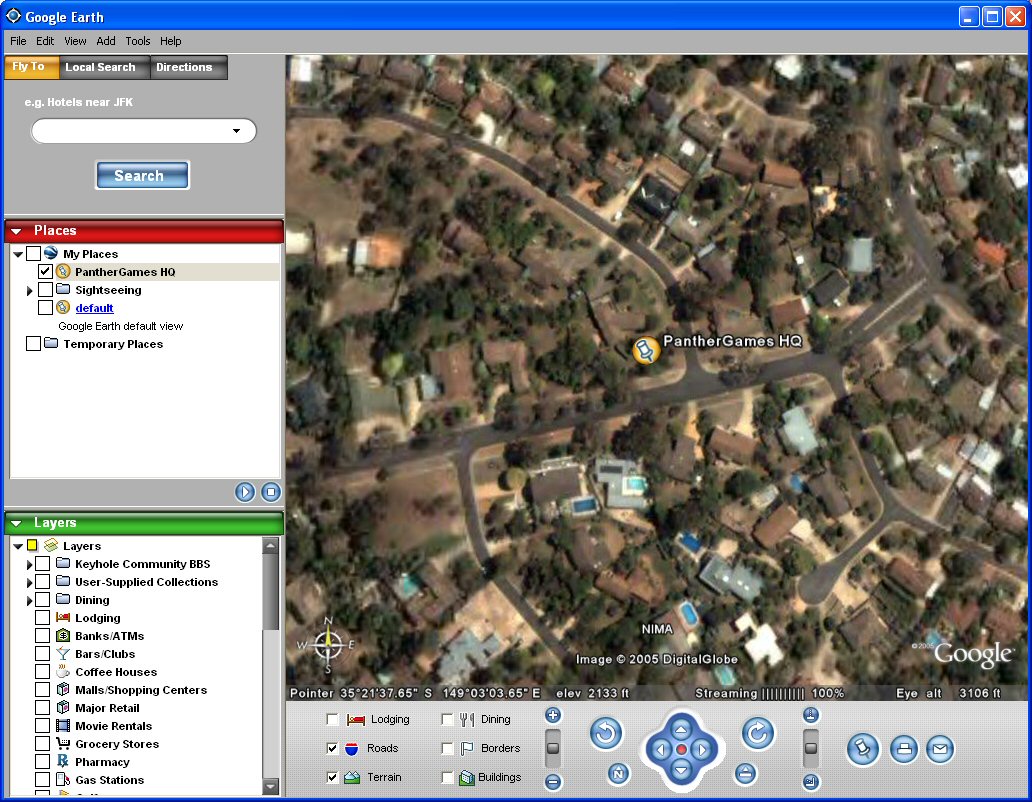Check the Banks/ATMs layer checkbox
Image resolution: width=1032 pixels, height=802 pixels.
coord(42,636)
